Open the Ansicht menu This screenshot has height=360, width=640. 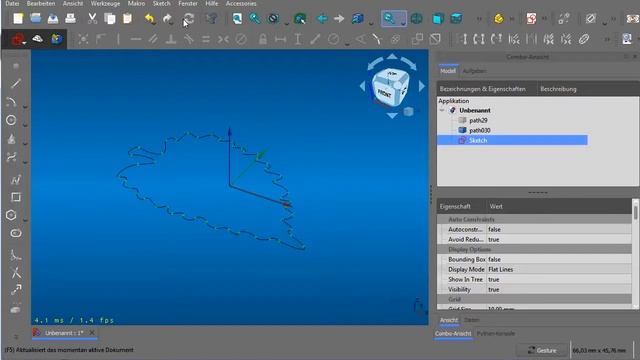[x=73, y=3]
